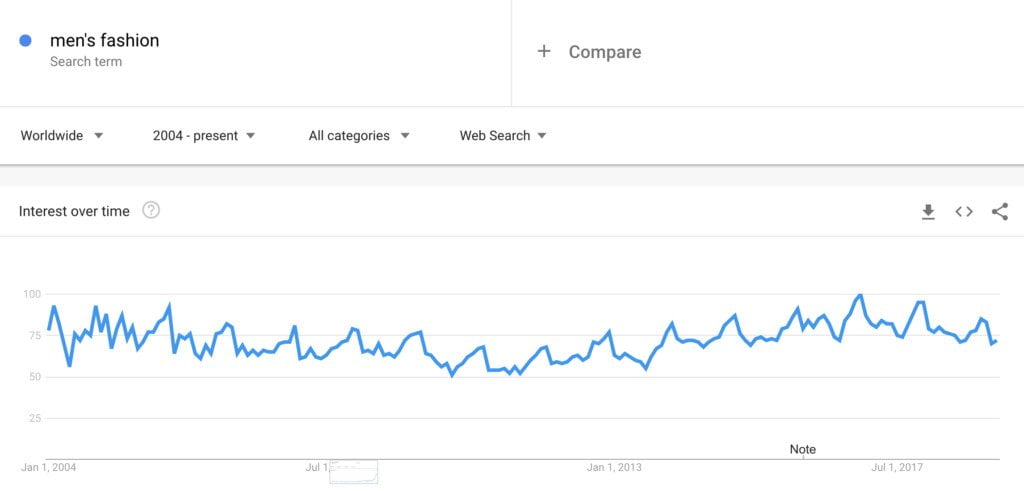Share the interest over time chart
The width and height of the screenshot is (1024, 491).
tap(1000, 212)
